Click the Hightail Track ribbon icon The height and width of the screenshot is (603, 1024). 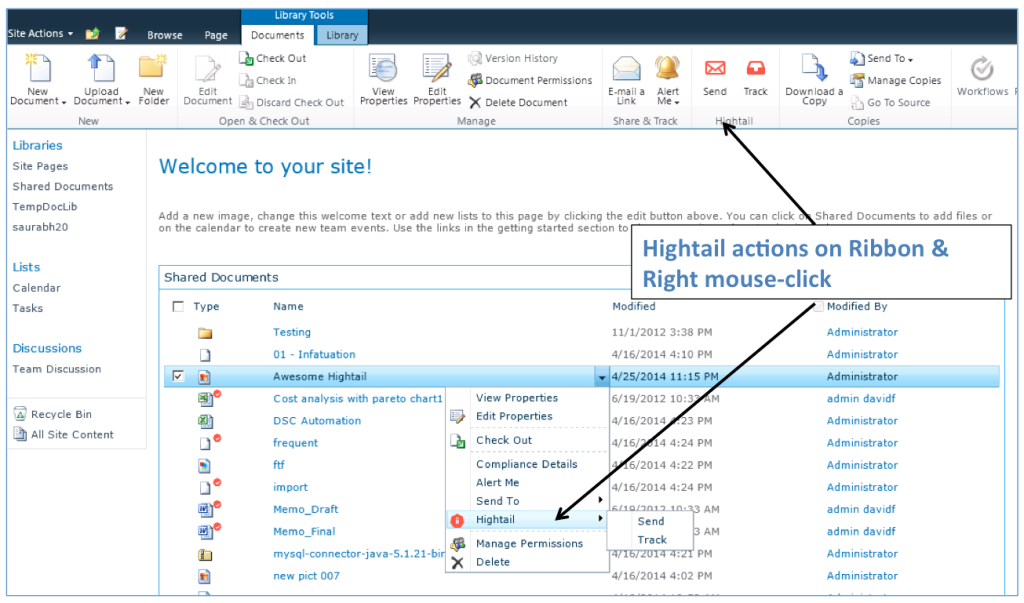tap(756, 68)
